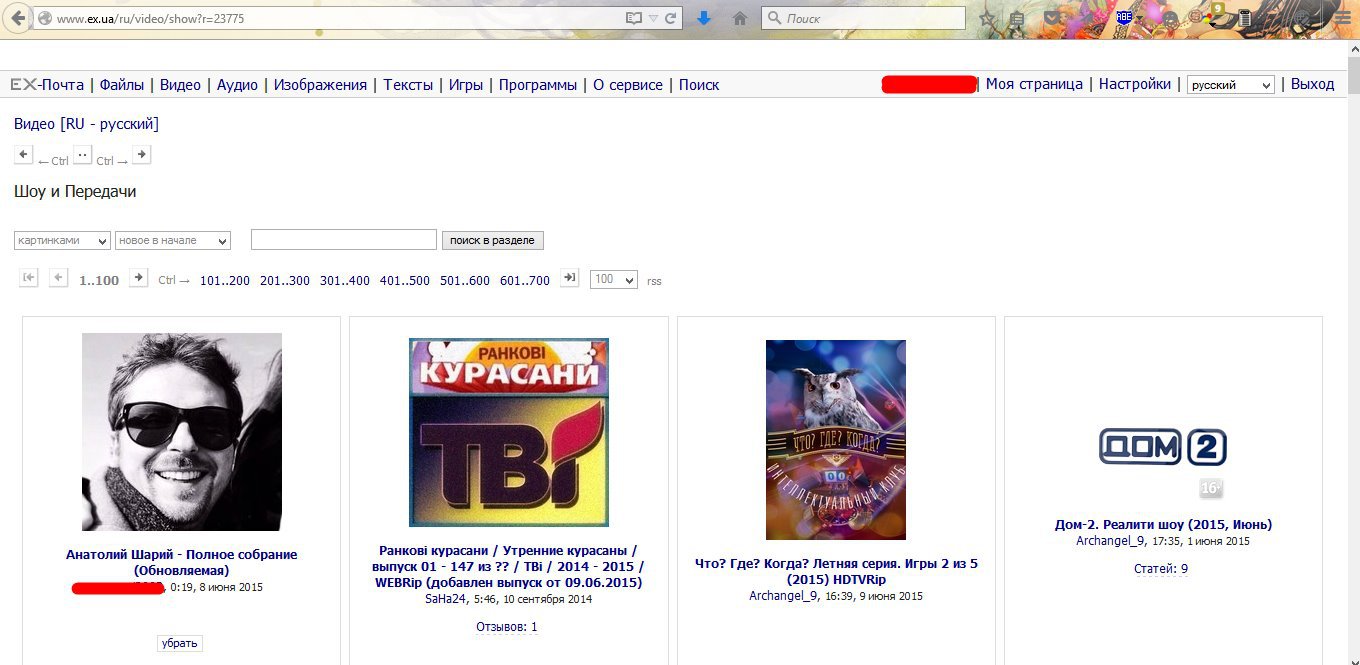This screenshot has width=1360, height=665.
Task: Navigate to 'Программы' in the top menu
Action: pos(538,85)
